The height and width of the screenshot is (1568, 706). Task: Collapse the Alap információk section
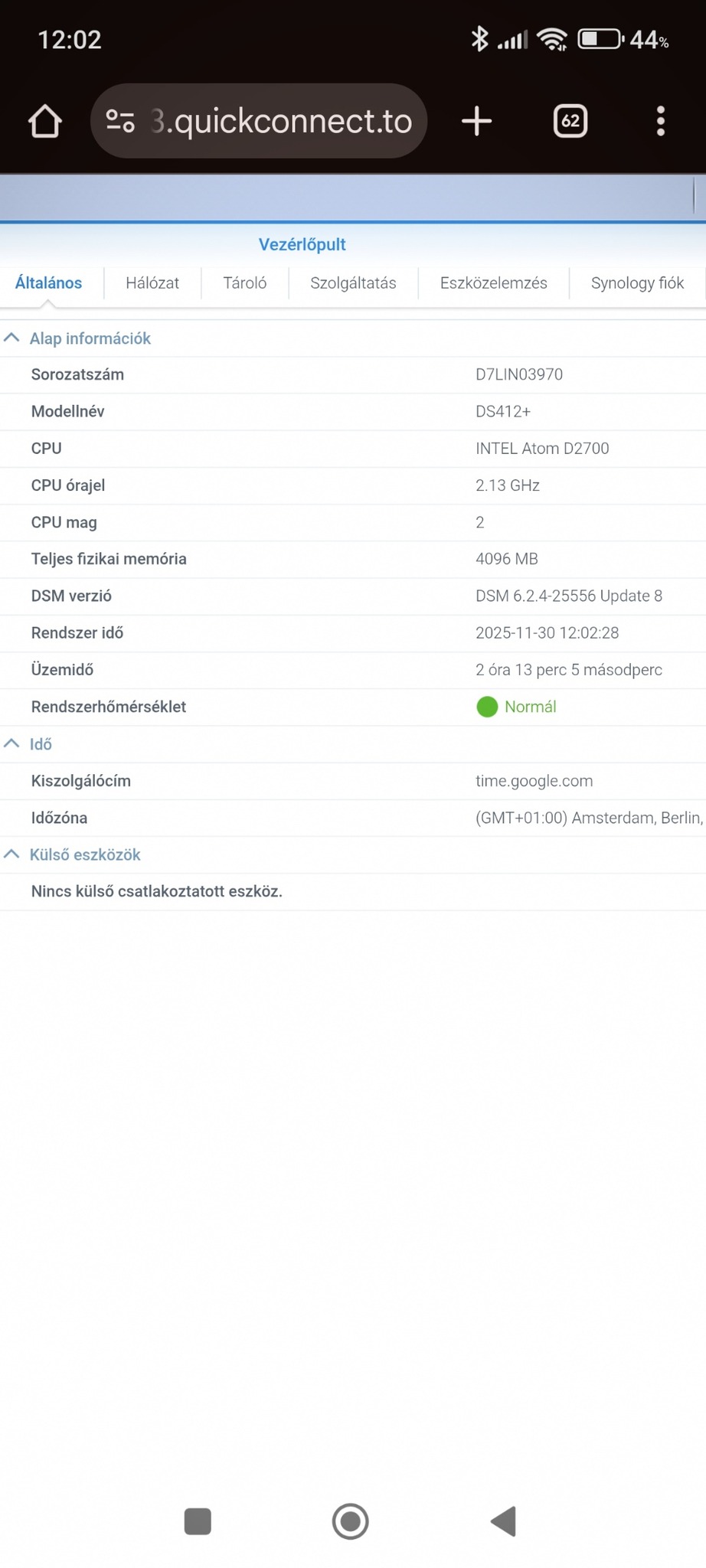click(12, 338)
